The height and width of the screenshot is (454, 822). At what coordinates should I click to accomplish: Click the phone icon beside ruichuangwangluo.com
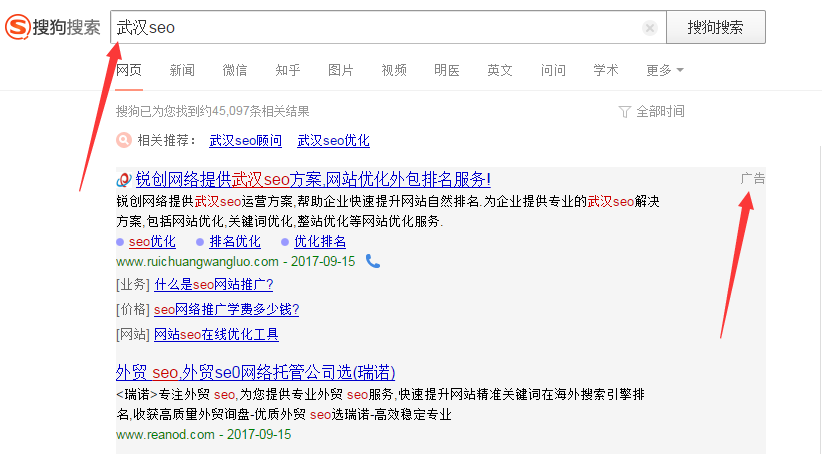coord(373,261)
